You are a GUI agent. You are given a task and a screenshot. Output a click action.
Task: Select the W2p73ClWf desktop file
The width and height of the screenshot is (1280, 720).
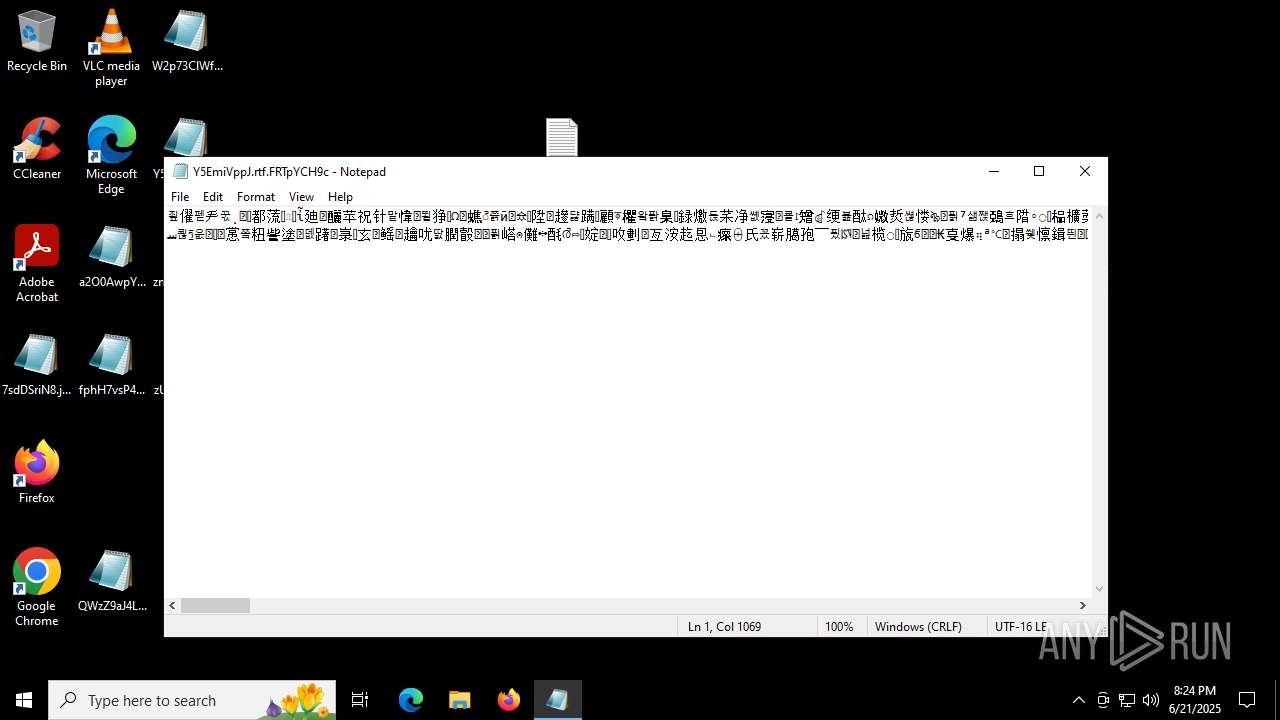tap(187, 41)
